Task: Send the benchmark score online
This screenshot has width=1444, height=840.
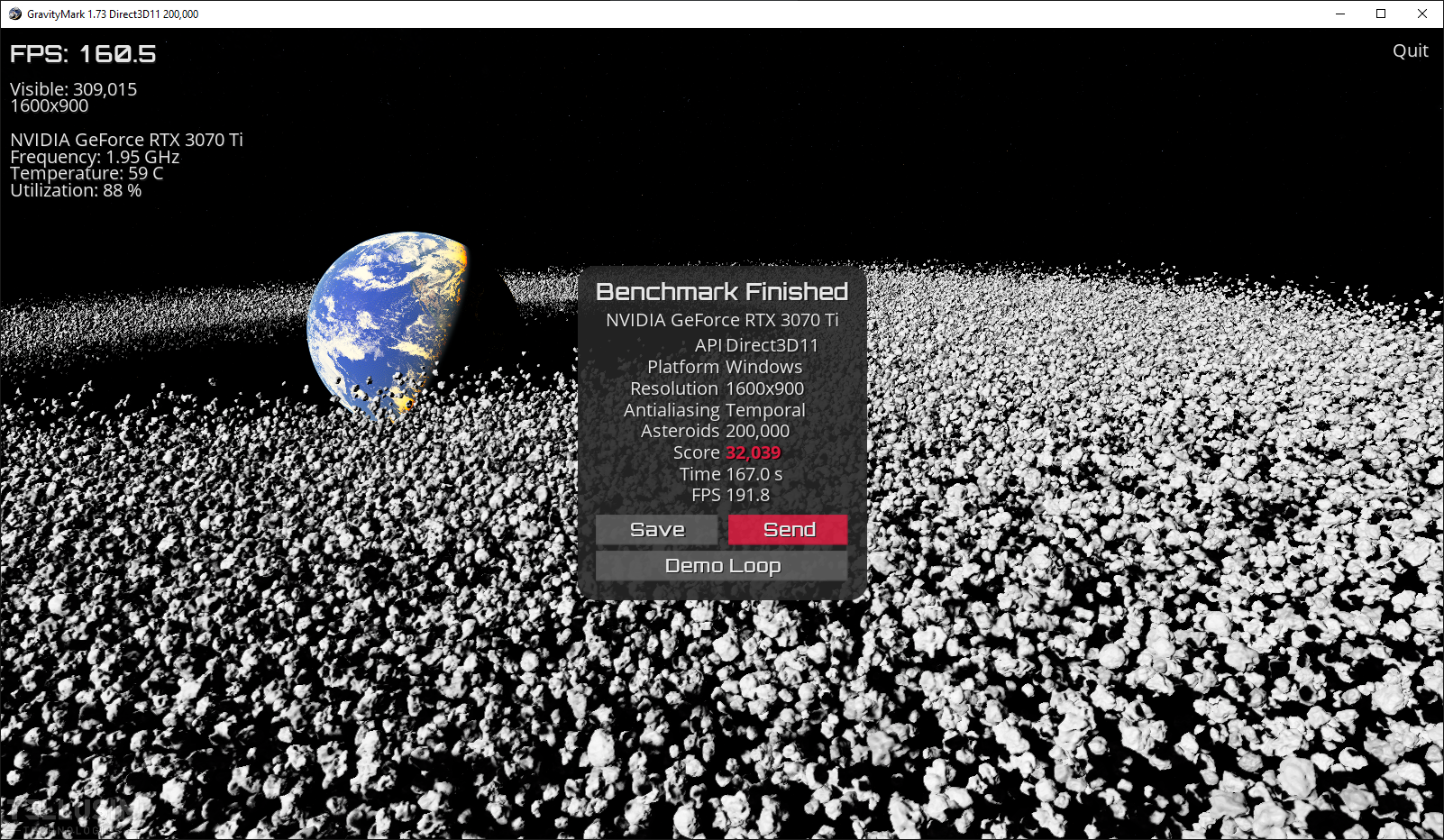Action: (788, 530)
